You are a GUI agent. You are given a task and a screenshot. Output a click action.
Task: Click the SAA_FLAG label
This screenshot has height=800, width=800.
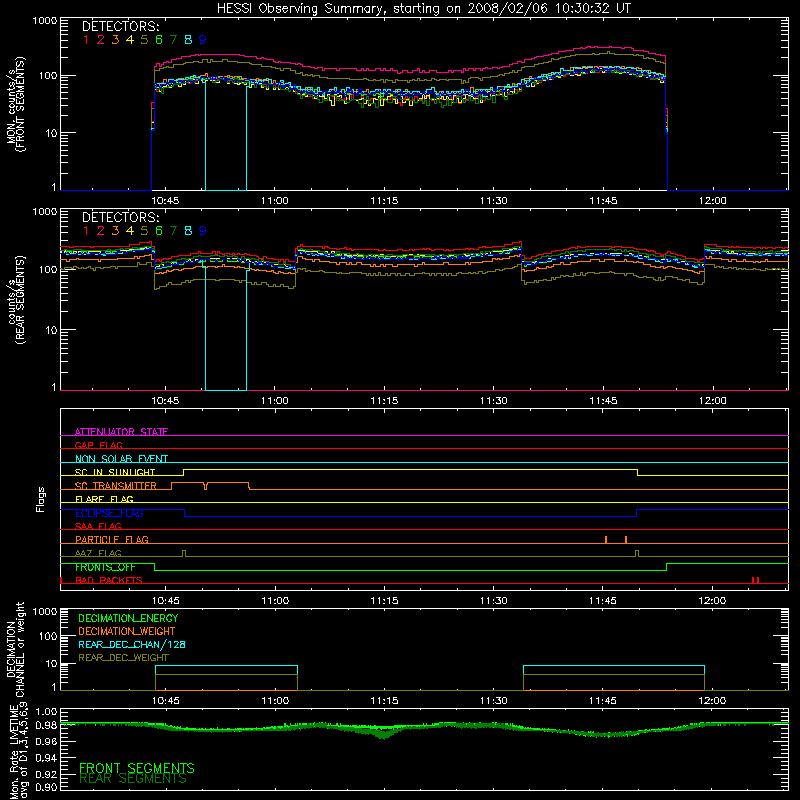point(98,526)
